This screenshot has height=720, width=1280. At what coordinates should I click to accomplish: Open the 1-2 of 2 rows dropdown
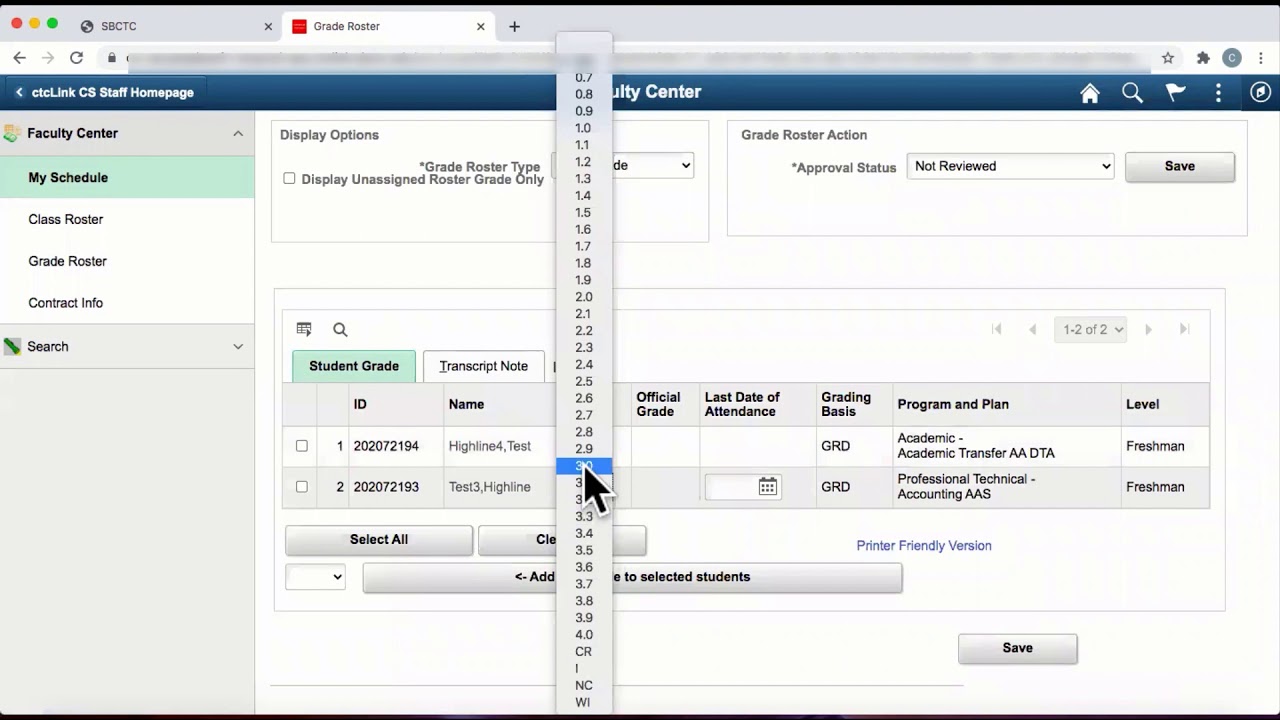(1090, 329)
